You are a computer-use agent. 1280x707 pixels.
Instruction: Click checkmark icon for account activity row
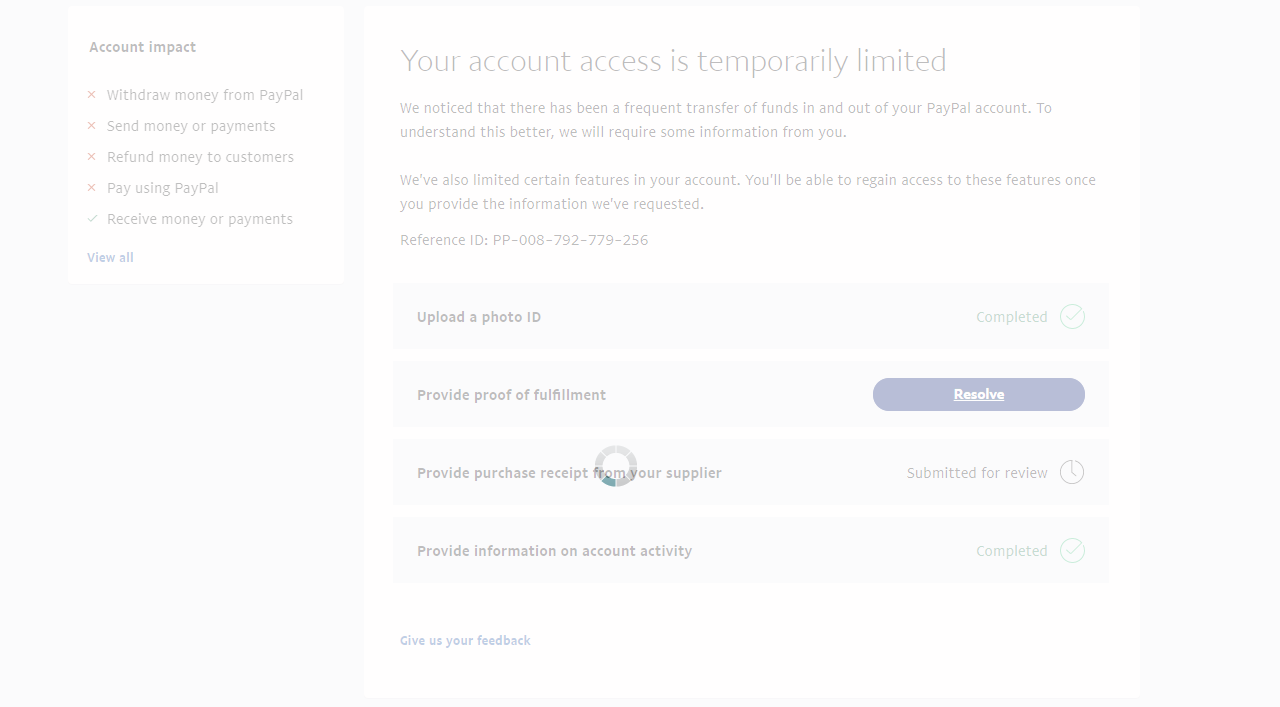click(x=1072, y=551)
